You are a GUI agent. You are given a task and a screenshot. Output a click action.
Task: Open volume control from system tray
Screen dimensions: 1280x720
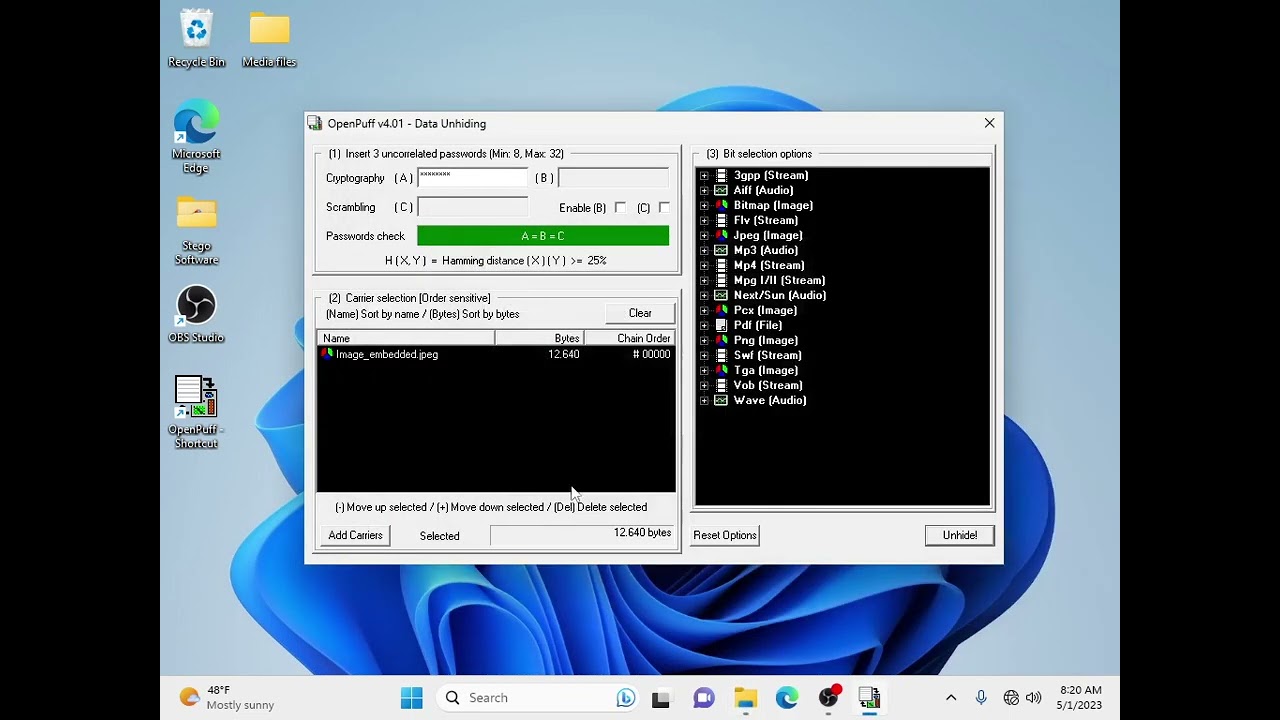[1033, 698]
